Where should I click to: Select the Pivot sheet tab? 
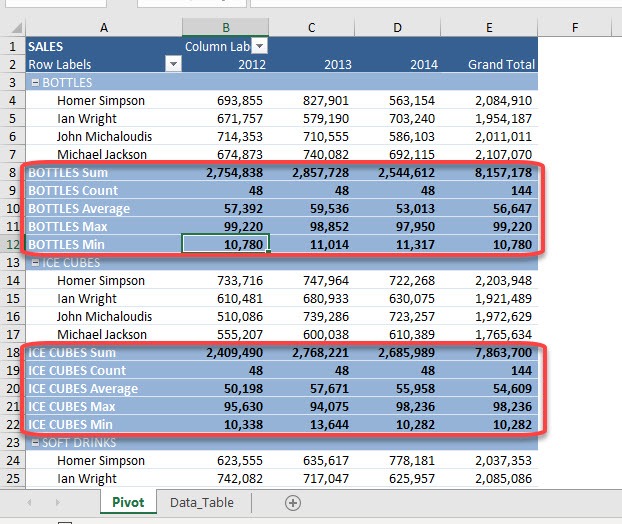coord(128,503)
